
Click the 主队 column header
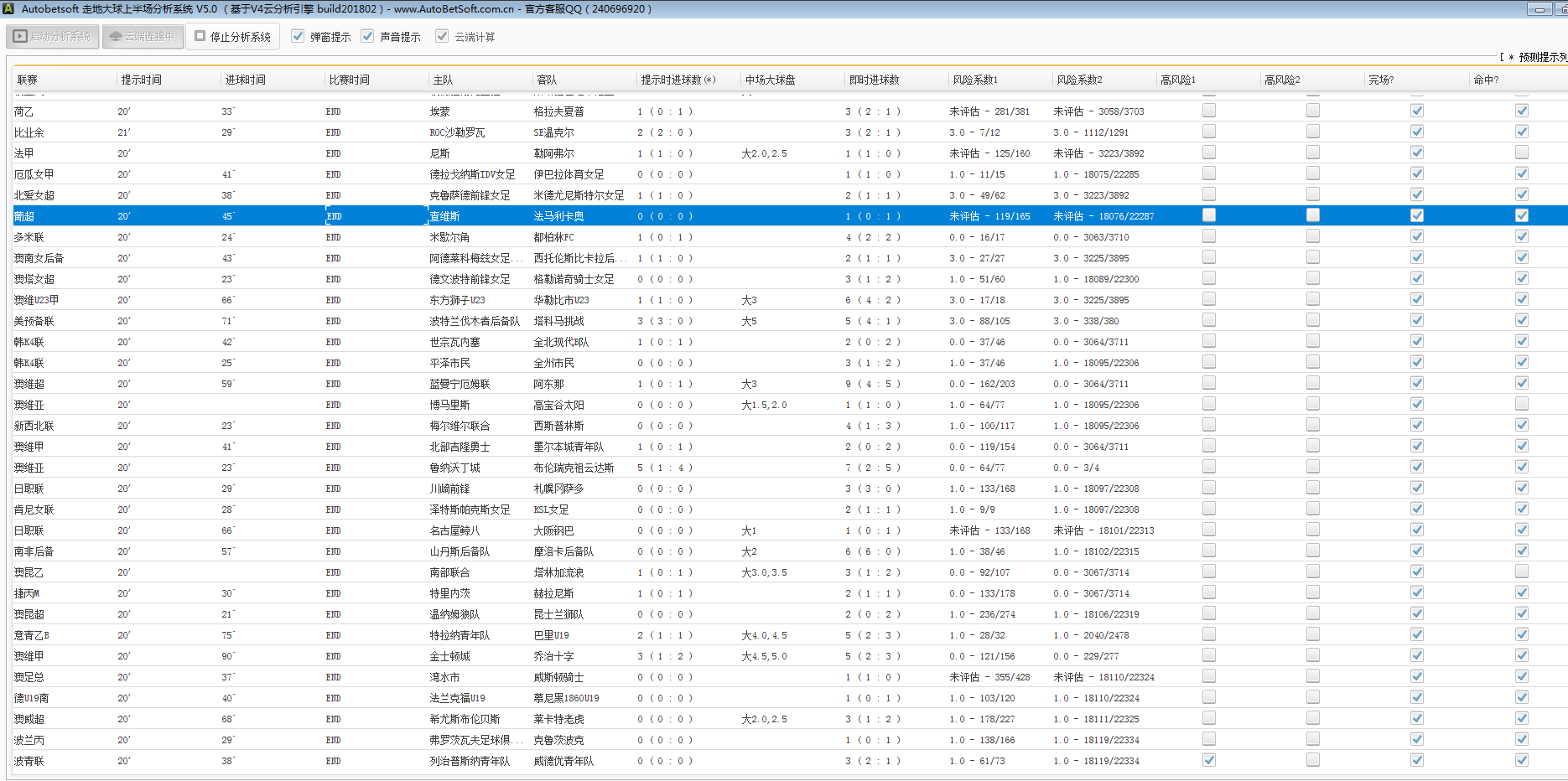pyautogui.click(x=443, y=80)
